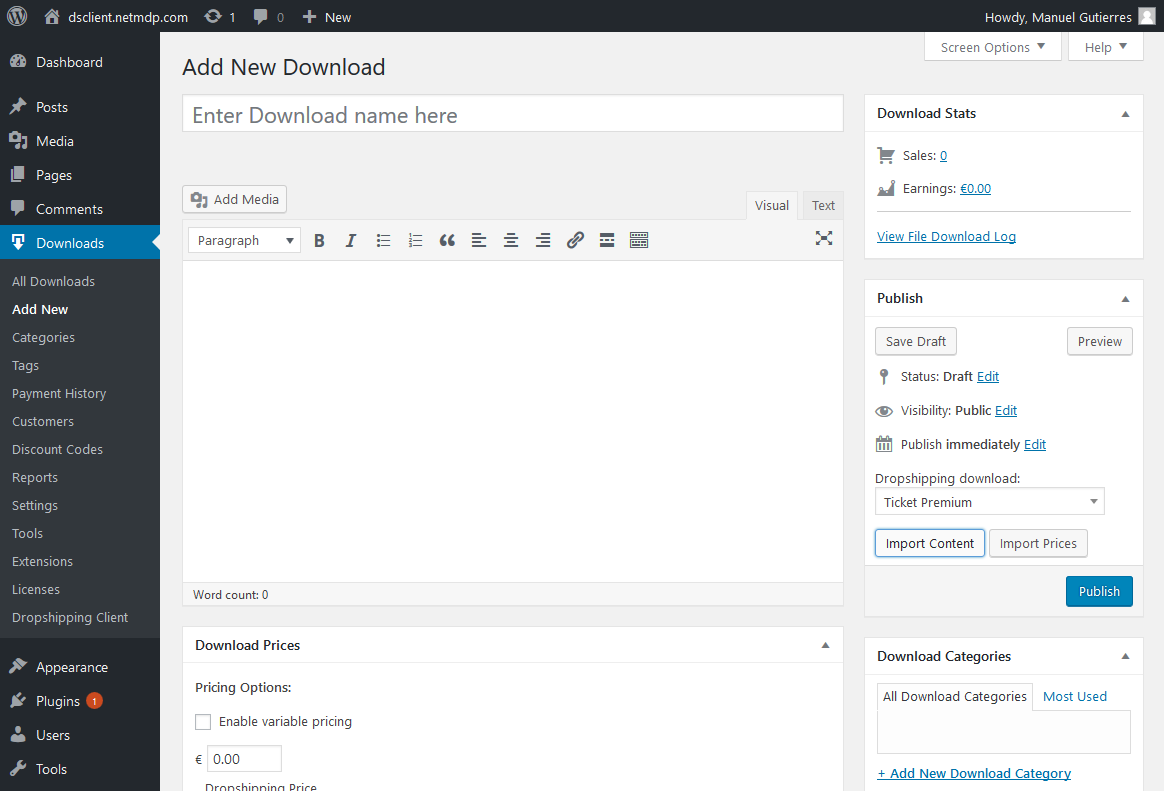1164x791 pixels.
Task: Collapse the Download Categories box
Action: (1125, 656)
